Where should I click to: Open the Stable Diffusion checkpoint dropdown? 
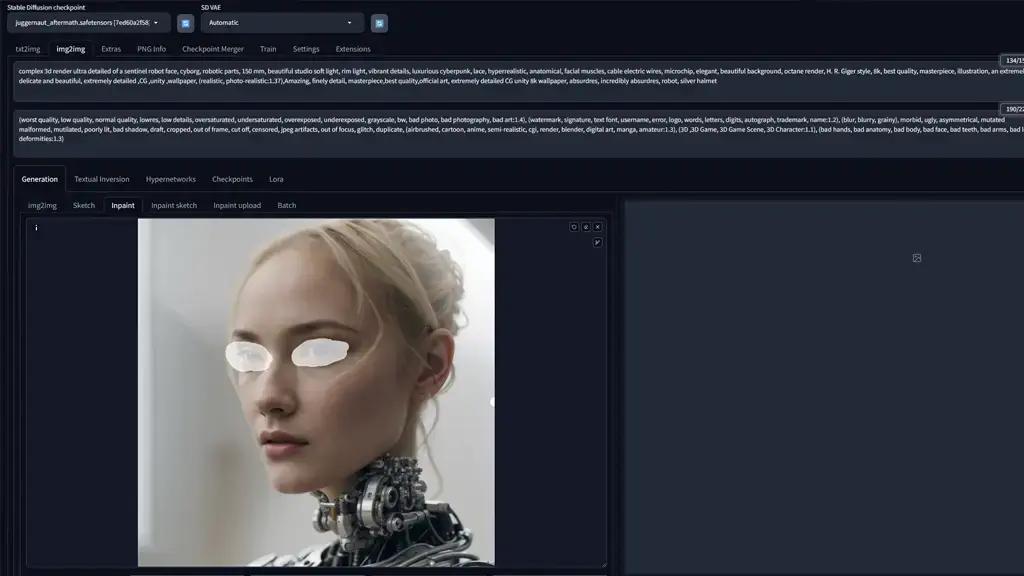tap(89, 22)
